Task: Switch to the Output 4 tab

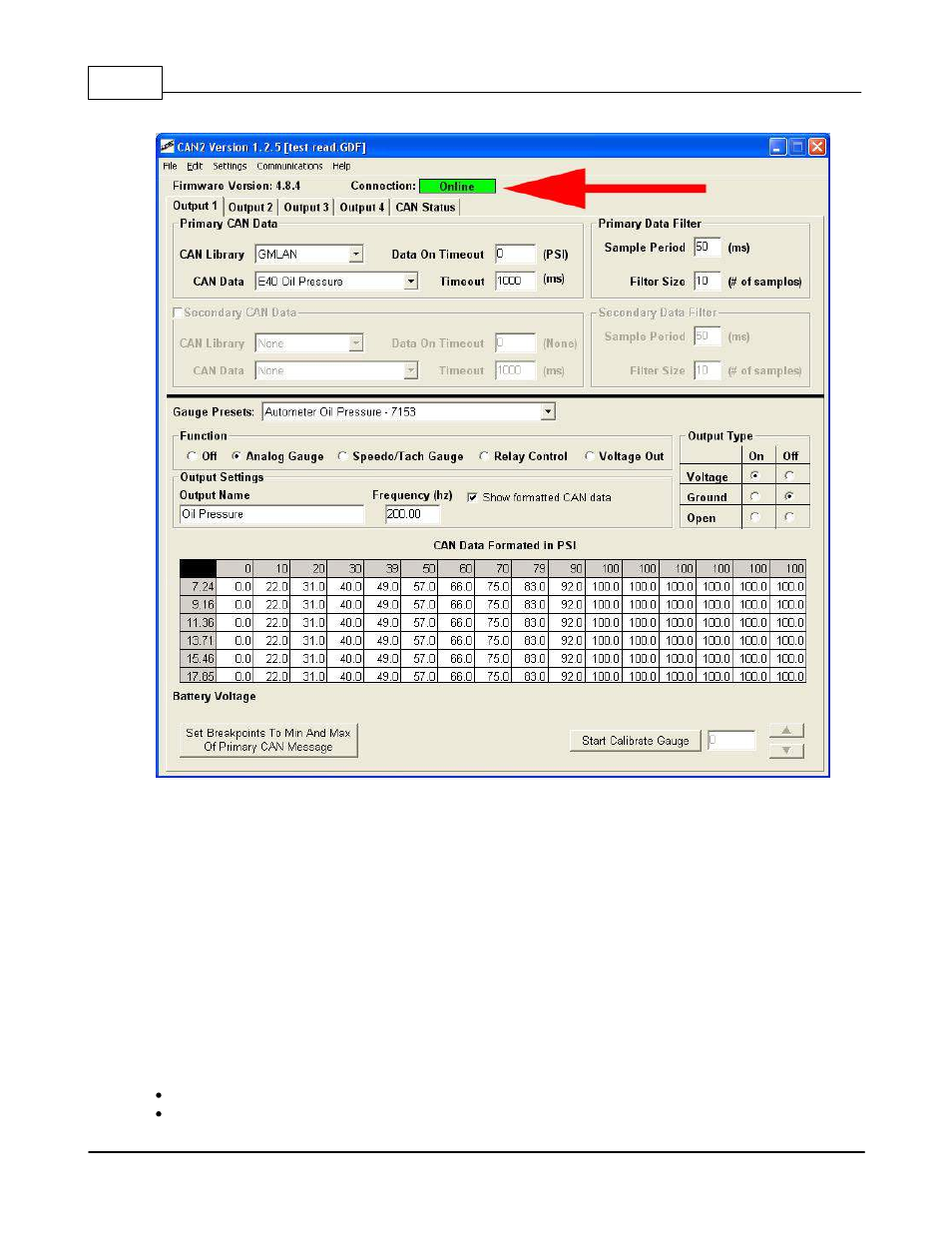Action: [x=362, y=208]
